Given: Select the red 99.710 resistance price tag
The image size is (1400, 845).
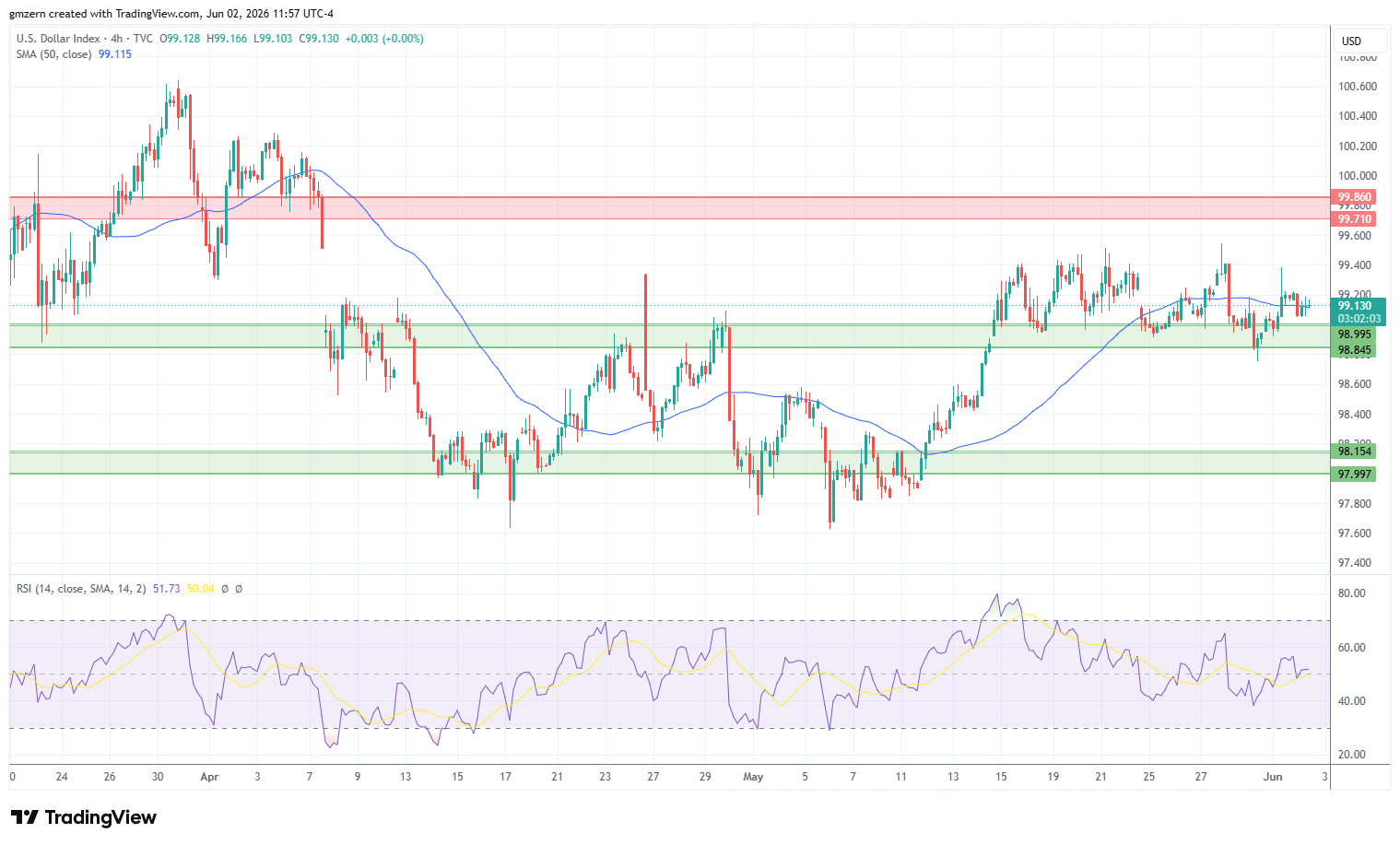Looking at the screenshot, I should point(1355,219).
